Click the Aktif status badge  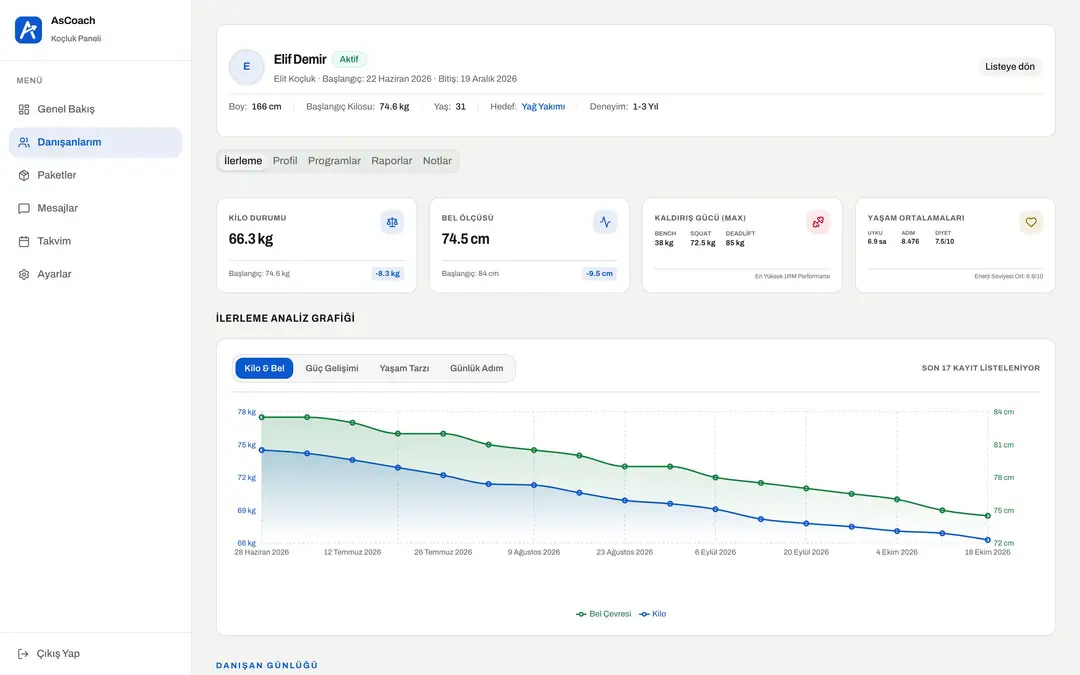349,59
